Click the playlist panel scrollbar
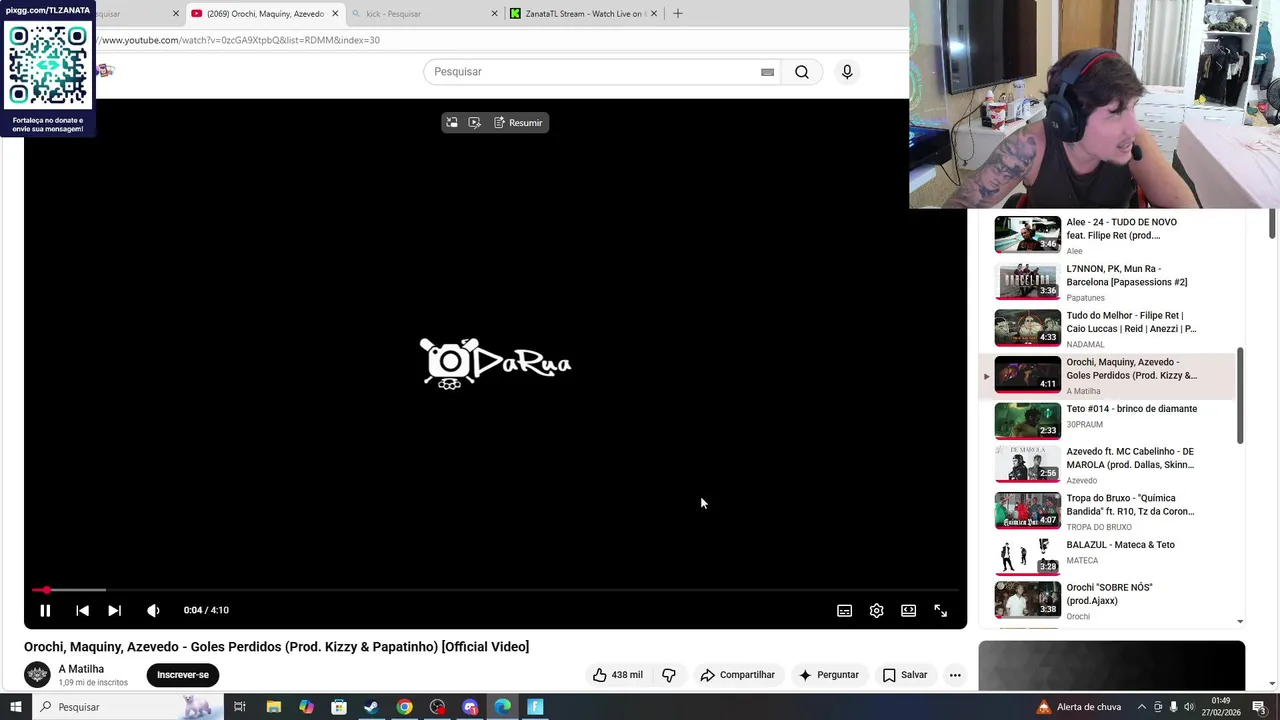Viewport: 1280px width, 720px height. point(1240,396)
